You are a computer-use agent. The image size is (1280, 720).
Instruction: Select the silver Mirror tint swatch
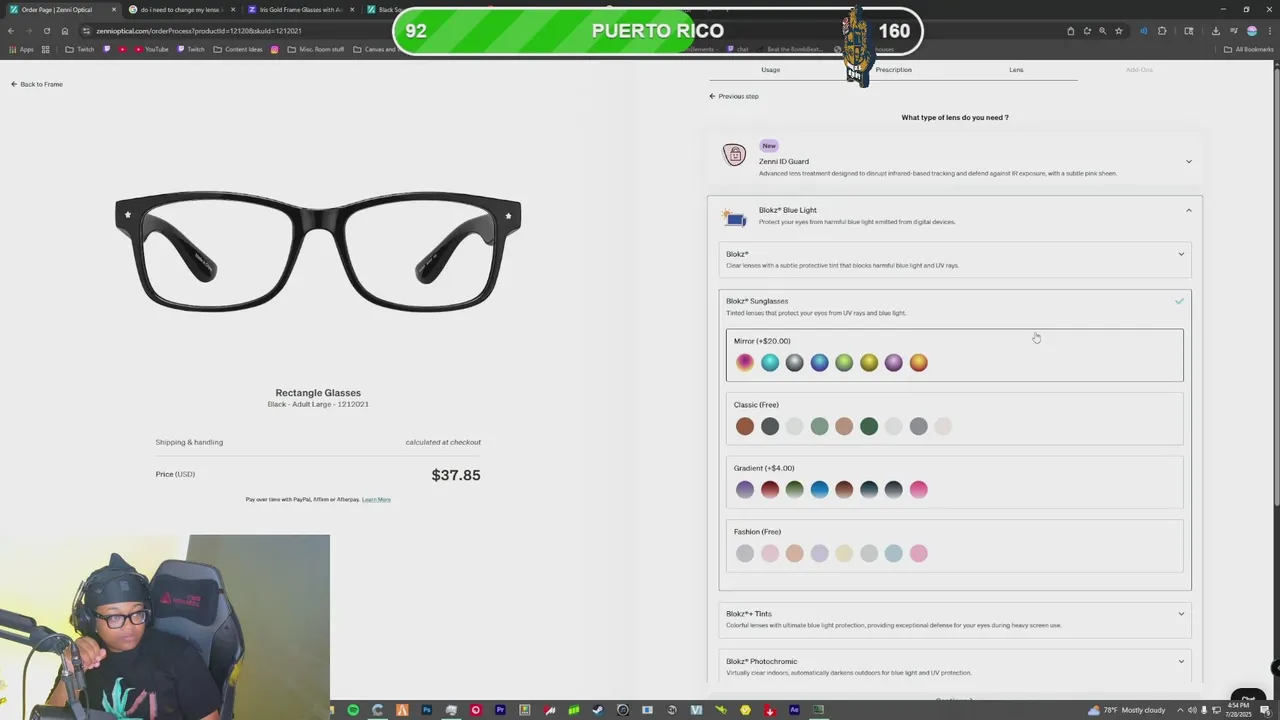(x=794, y=363)
